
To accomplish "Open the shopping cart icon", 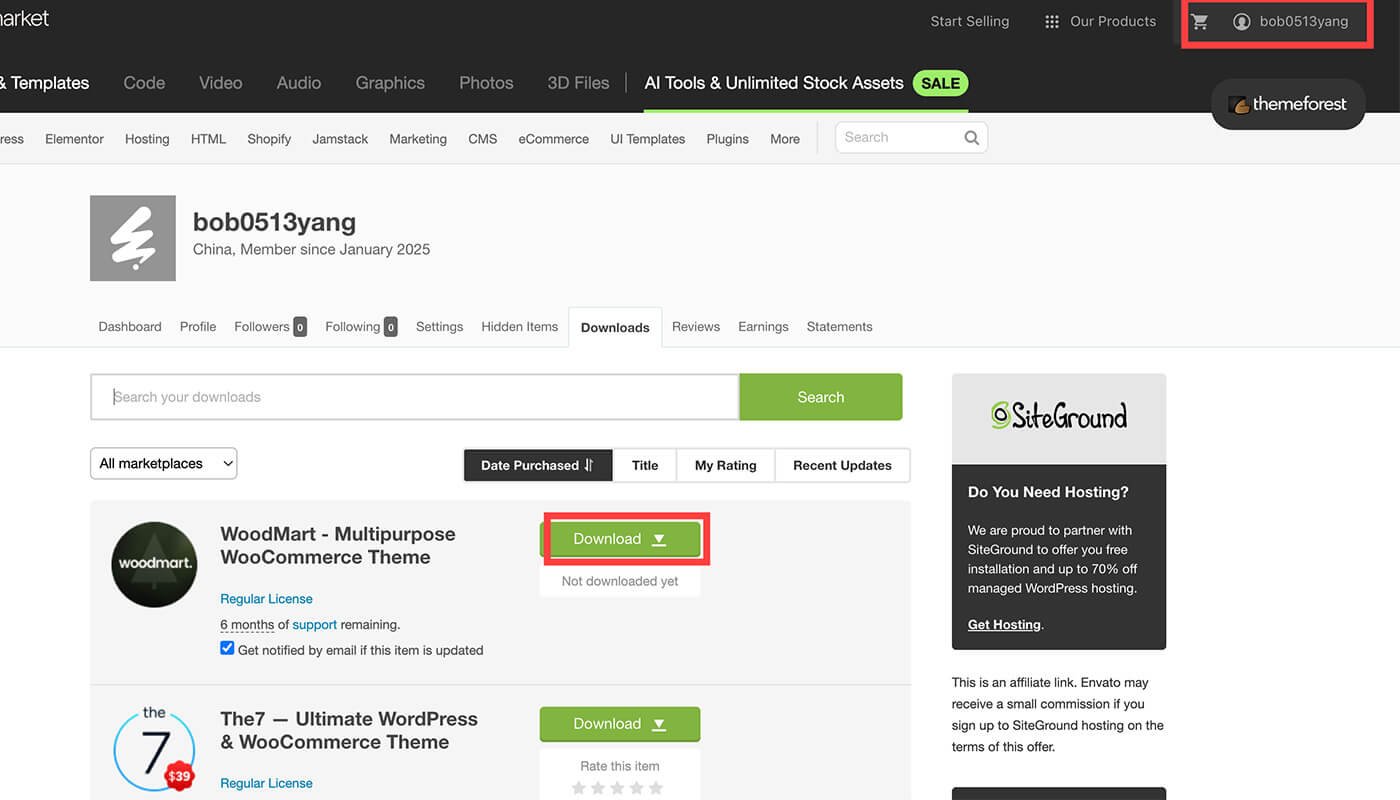I will click(1200, 22).
